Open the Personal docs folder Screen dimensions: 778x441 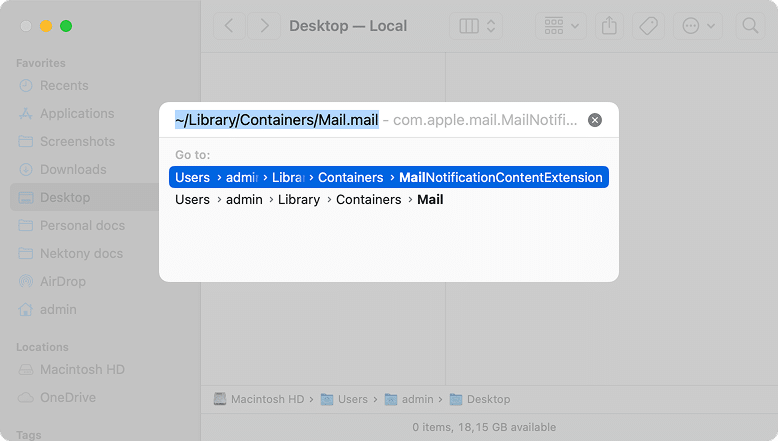[x=82, y=226]
